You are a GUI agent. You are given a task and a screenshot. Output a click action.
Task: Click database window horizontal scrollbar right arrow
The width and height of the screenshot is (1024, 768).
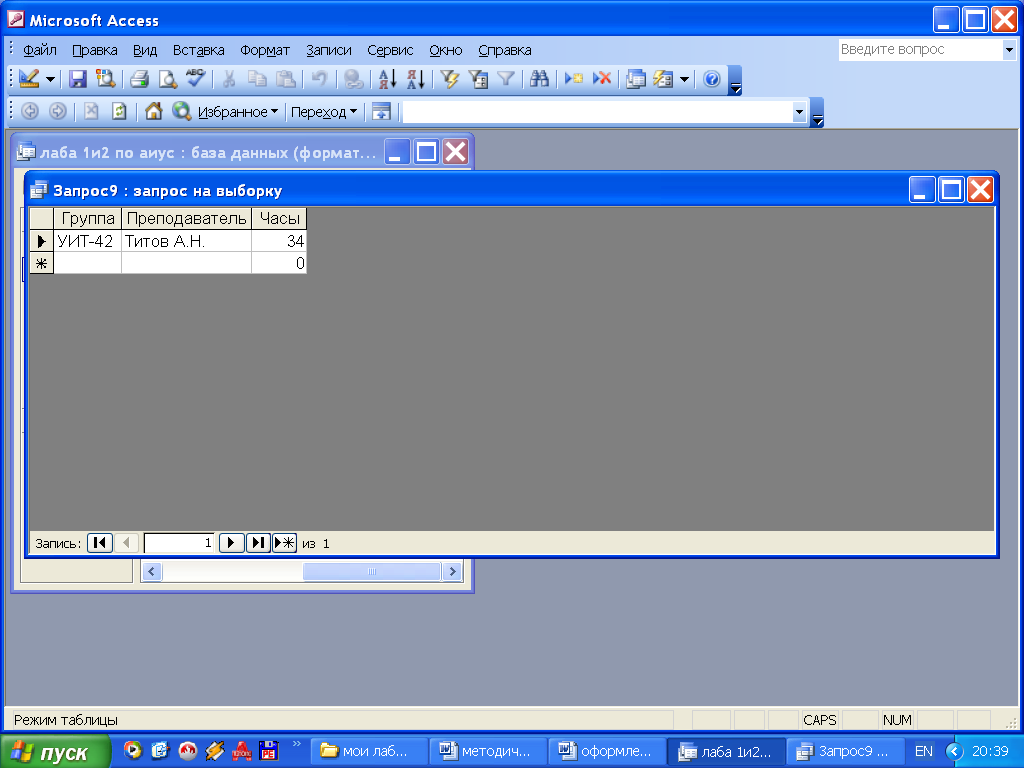click(451, 571)
